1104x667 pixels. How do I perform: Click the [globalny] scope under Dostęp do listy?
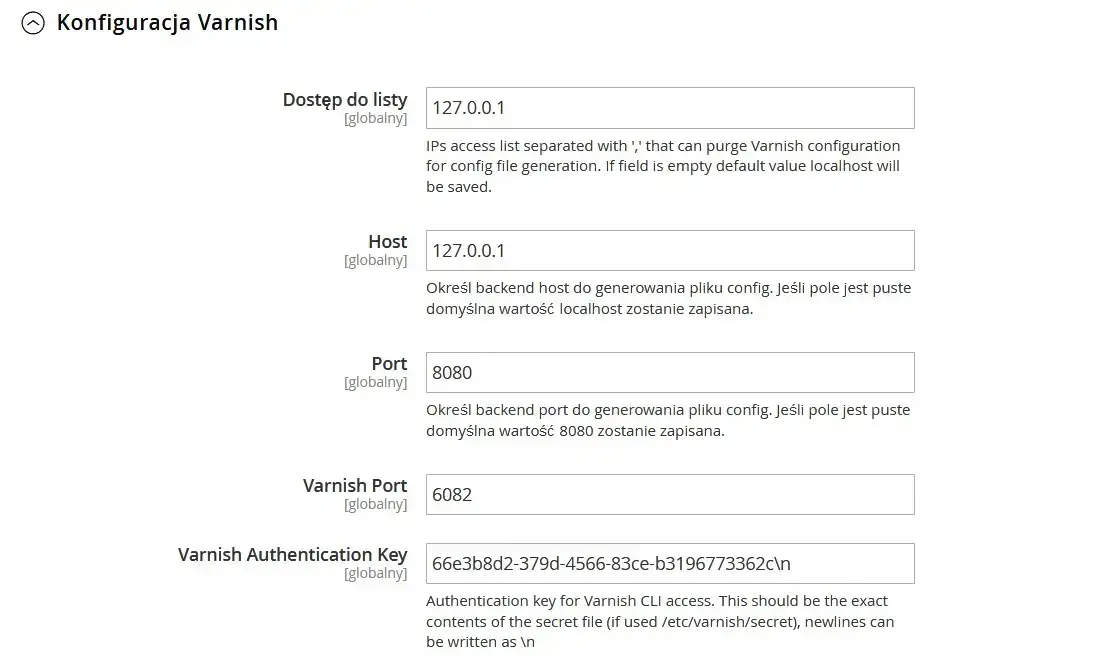point(376,118)
